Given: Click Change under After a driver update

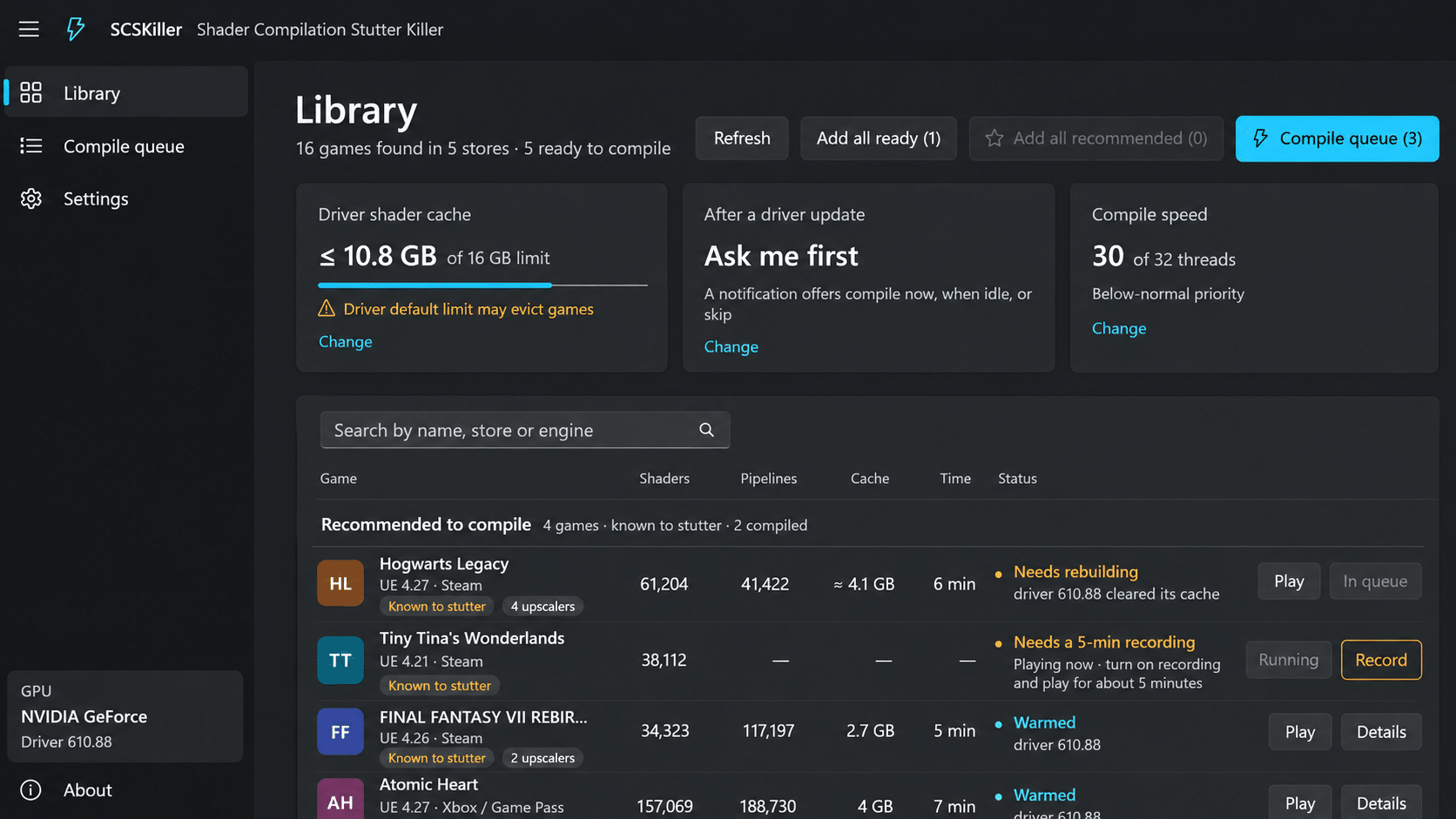Looking at the screenshot, I should pyautogui.click(x=731, y=346).
